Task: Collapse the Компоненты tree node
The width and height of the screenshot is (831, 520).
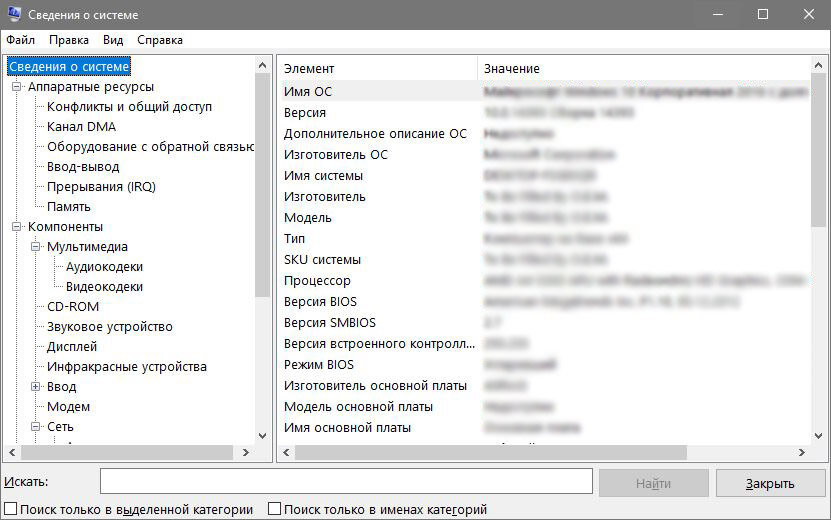Action: pyautogui.click(x=16, y=226)
